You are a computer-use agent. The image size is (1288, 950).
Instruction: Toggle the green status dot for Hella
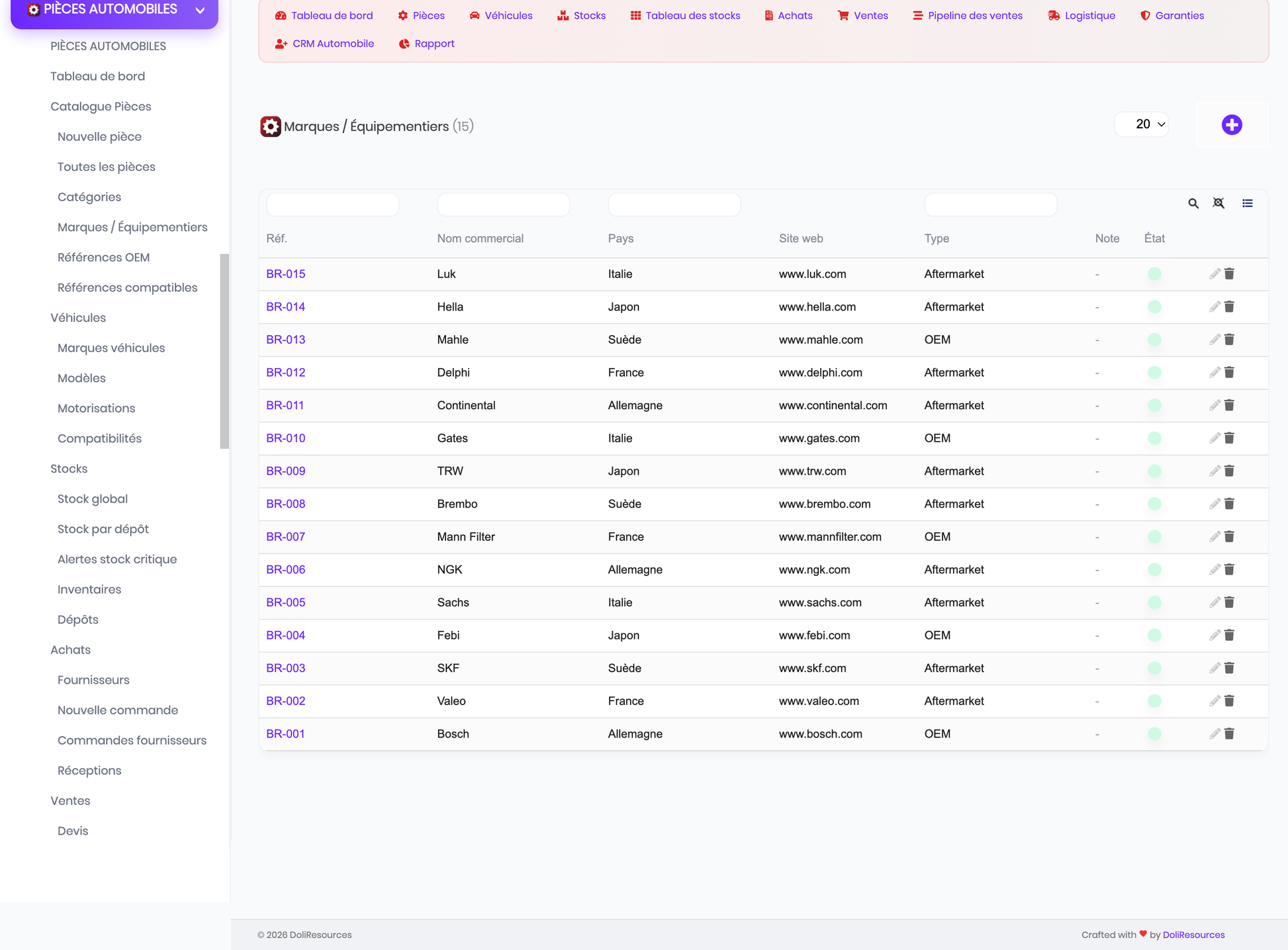pos(1154,307)
